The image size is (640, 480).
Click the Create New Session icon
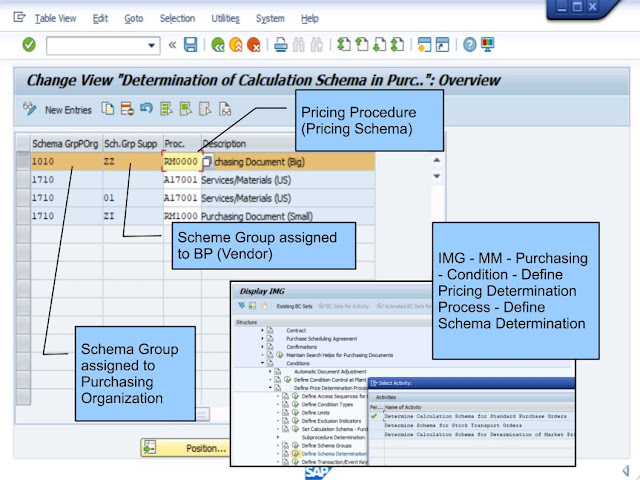pos(424,44)
